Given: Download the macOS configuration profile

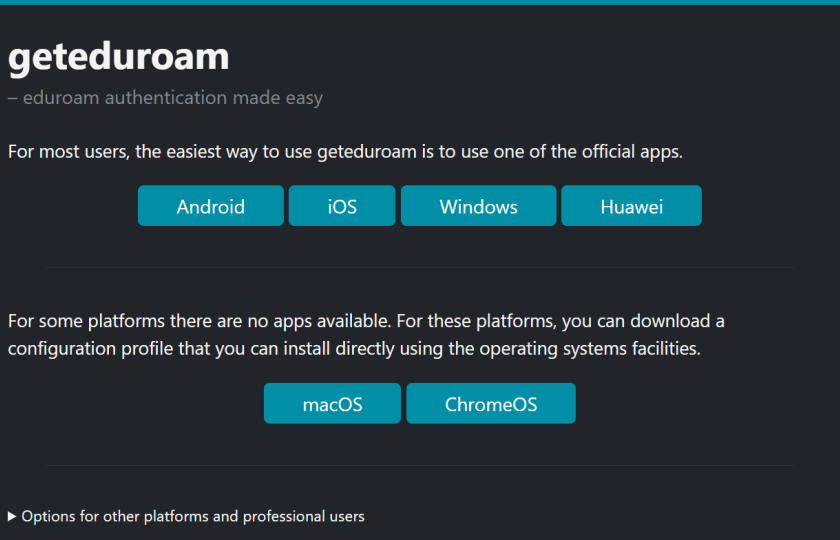Looking at the screenshot, I should click(x=332, y=403).
